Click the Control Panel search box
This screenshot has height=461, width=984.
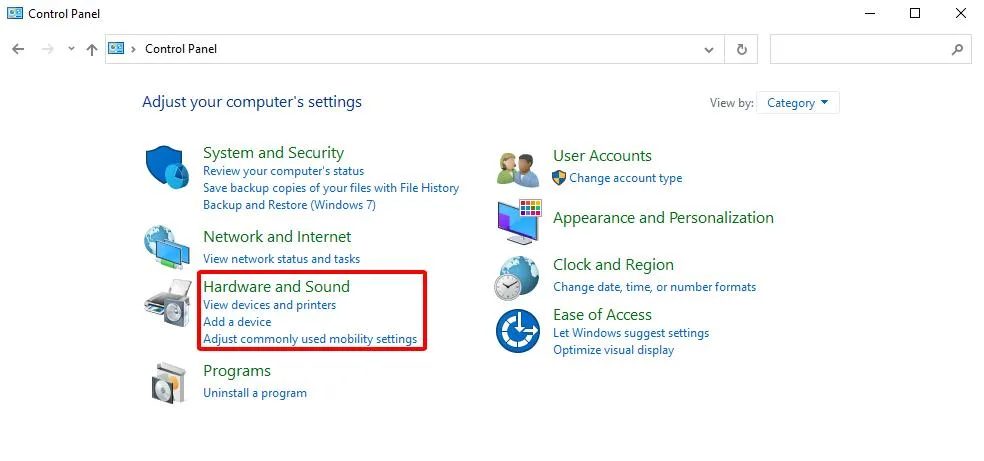pyautogui.click(x=860, y=49)
